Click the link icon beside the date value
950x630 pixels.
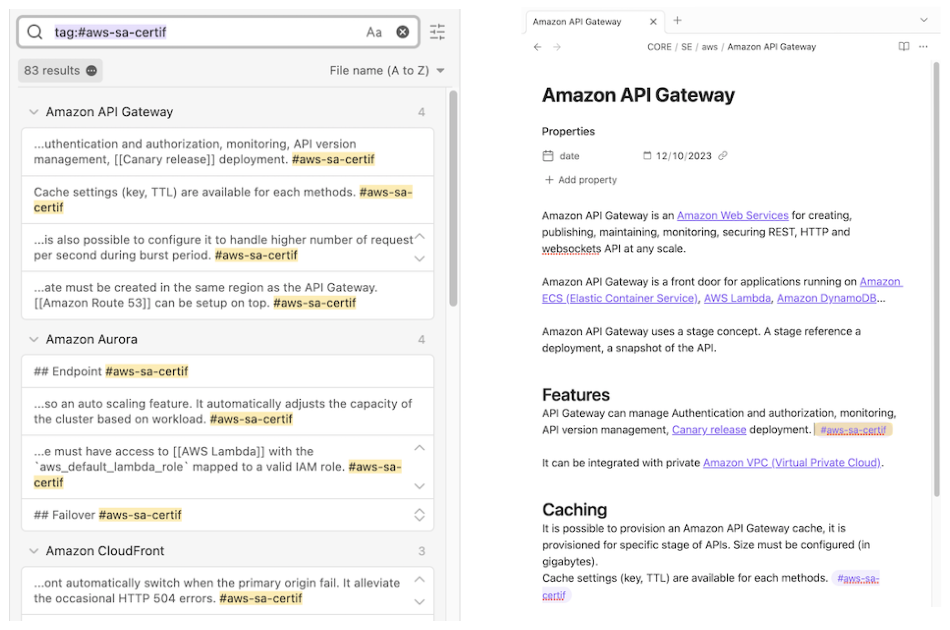click(x=722, y=156)
